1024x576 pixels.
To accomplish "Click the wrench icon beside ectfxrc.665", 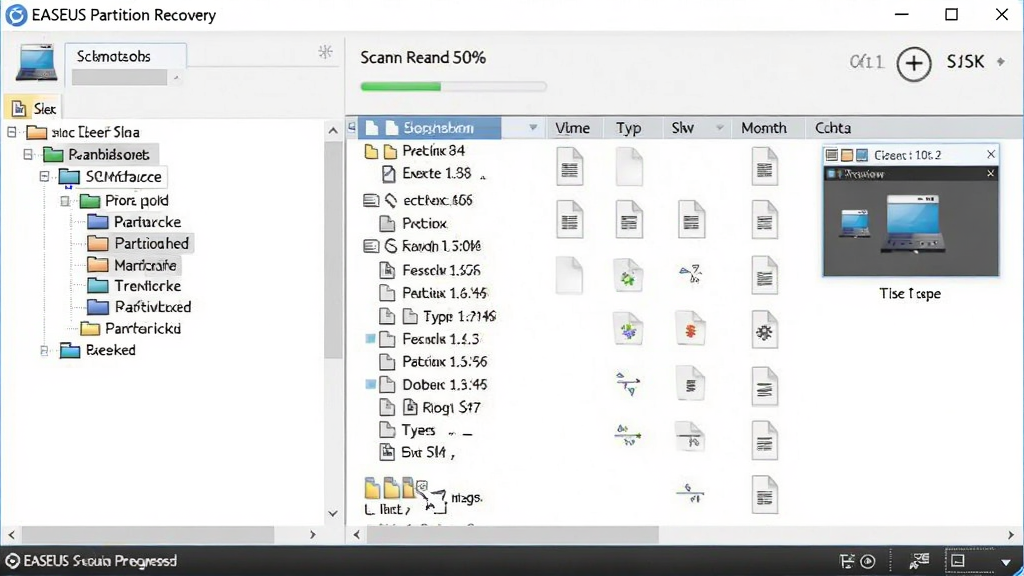I will pos(391,200).
